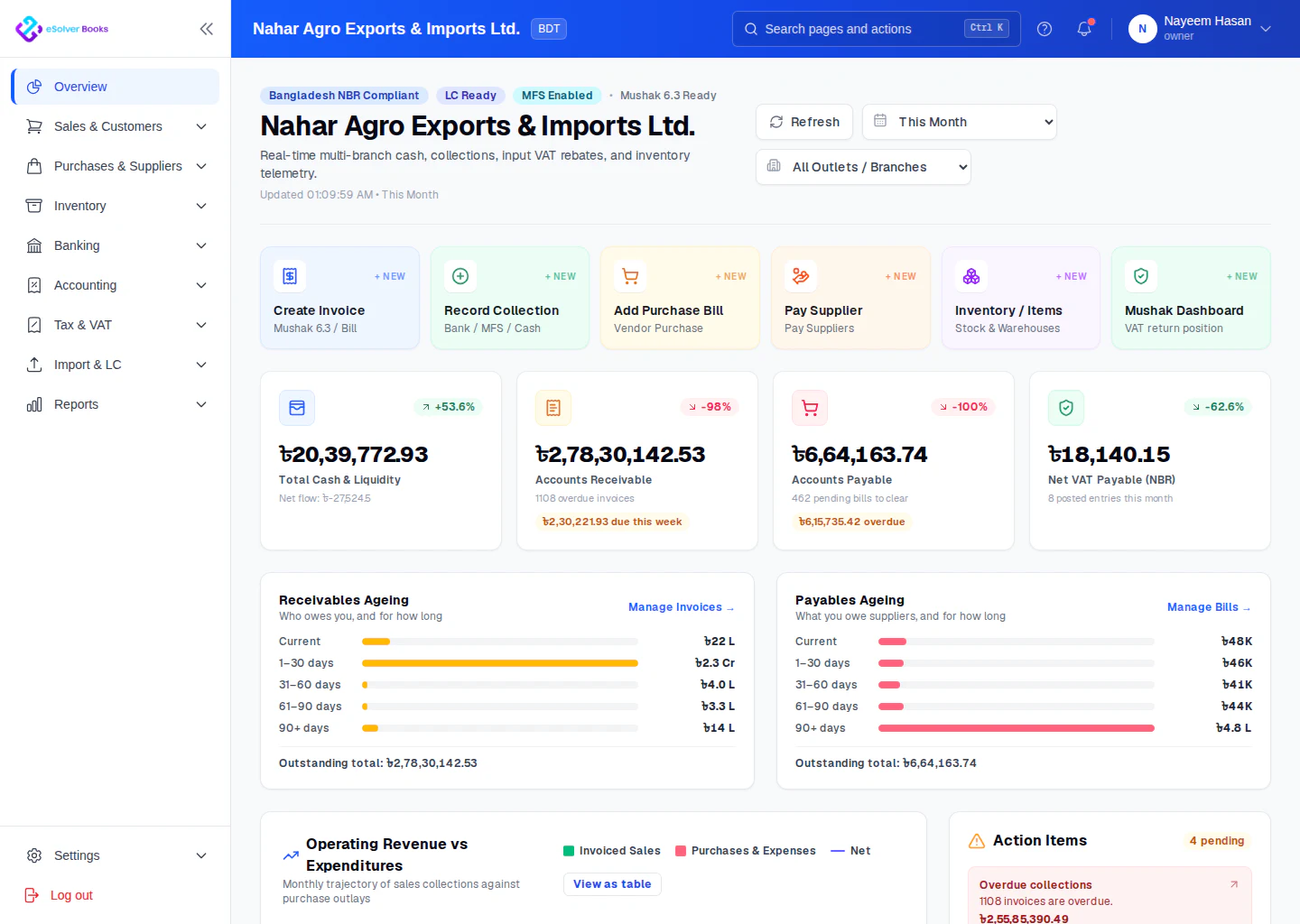Click the Bangladesh NBR Compliant tag

[344, 96]
